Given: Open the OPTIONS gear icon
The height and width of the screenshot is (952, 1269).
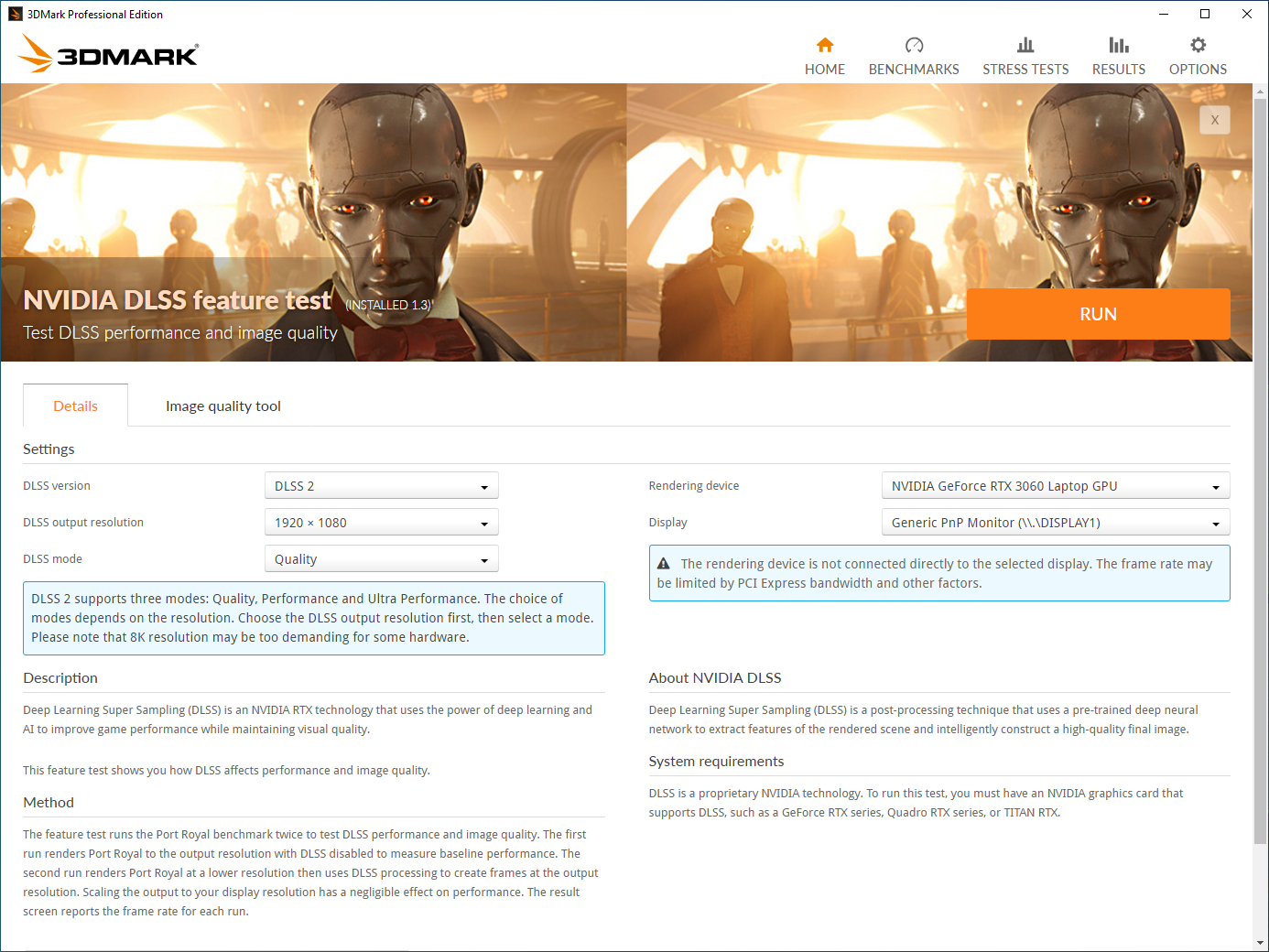Looking at the screenshot, I should pos(1198,45).
